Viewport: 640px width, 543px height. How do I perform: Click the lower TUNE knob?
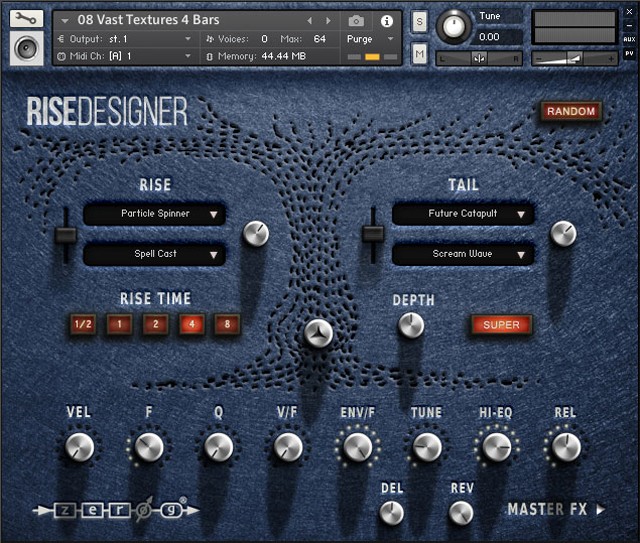coord(427,447)
